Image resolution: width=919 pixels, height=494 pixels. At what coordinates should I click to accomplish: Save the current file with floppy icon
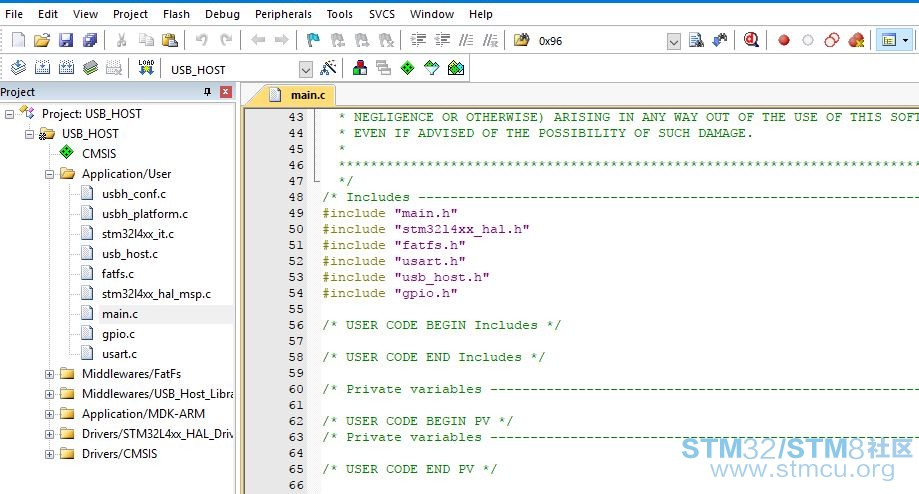[66, 40]
